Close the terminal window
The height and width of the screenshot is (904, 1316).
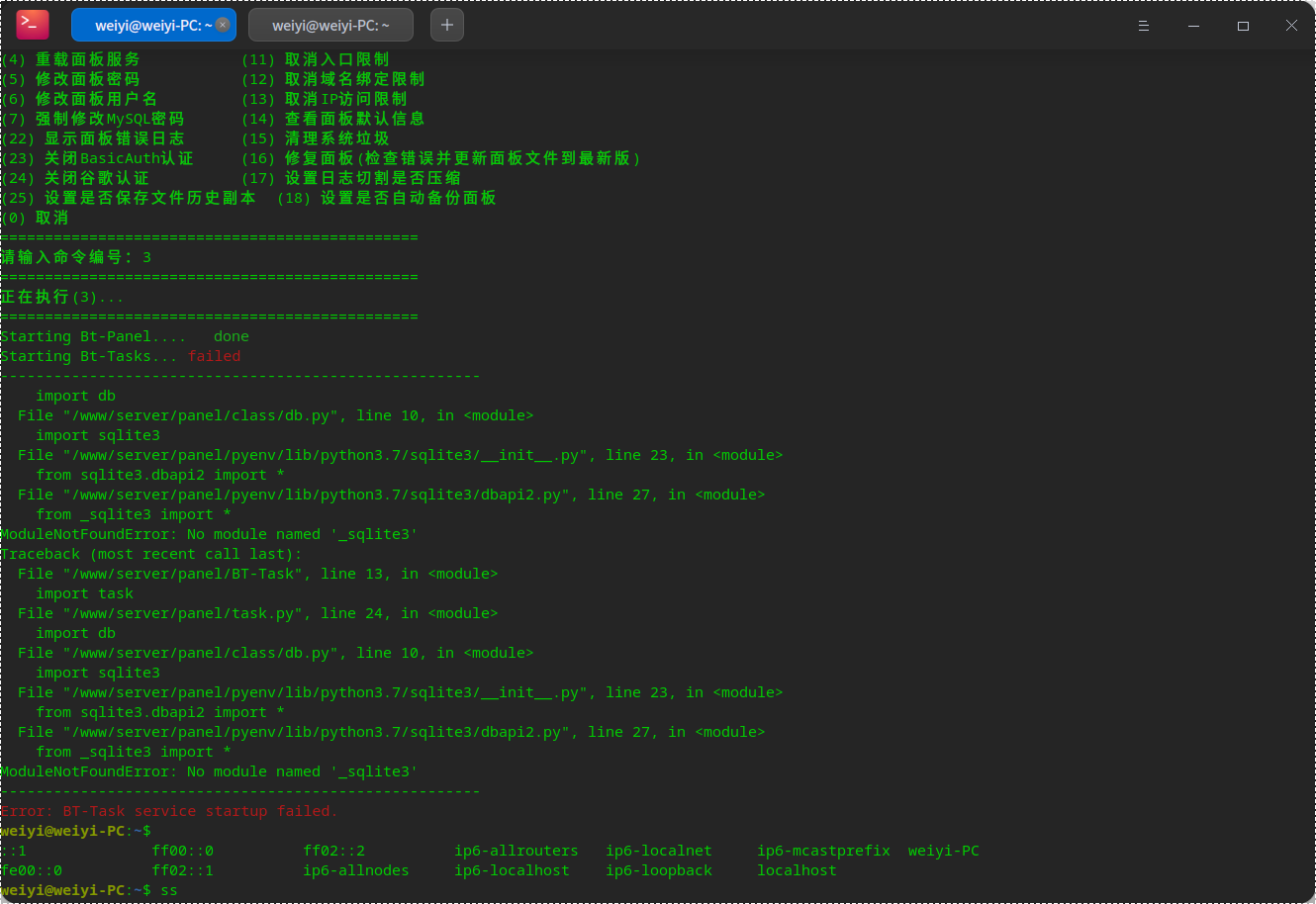coord(1291,26)
